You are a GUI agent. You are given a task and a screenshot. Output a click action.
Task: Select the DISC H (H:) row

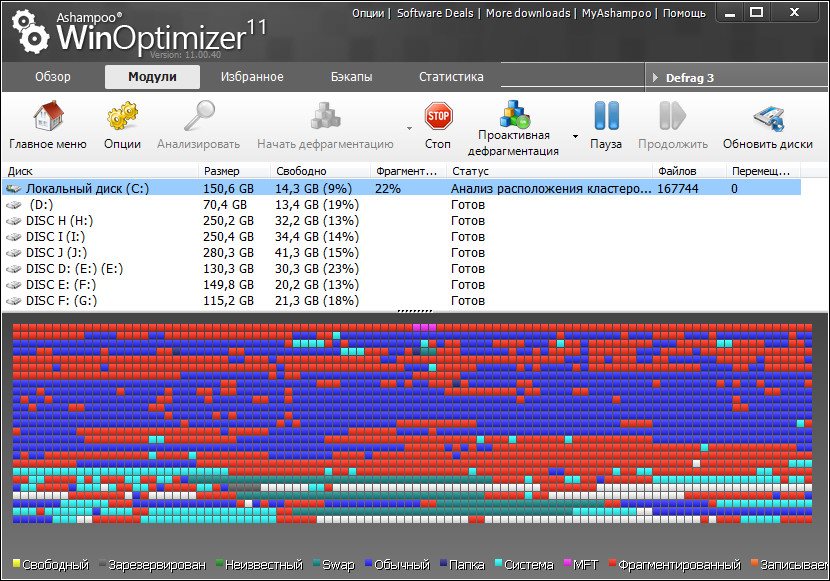pos(401,221)
